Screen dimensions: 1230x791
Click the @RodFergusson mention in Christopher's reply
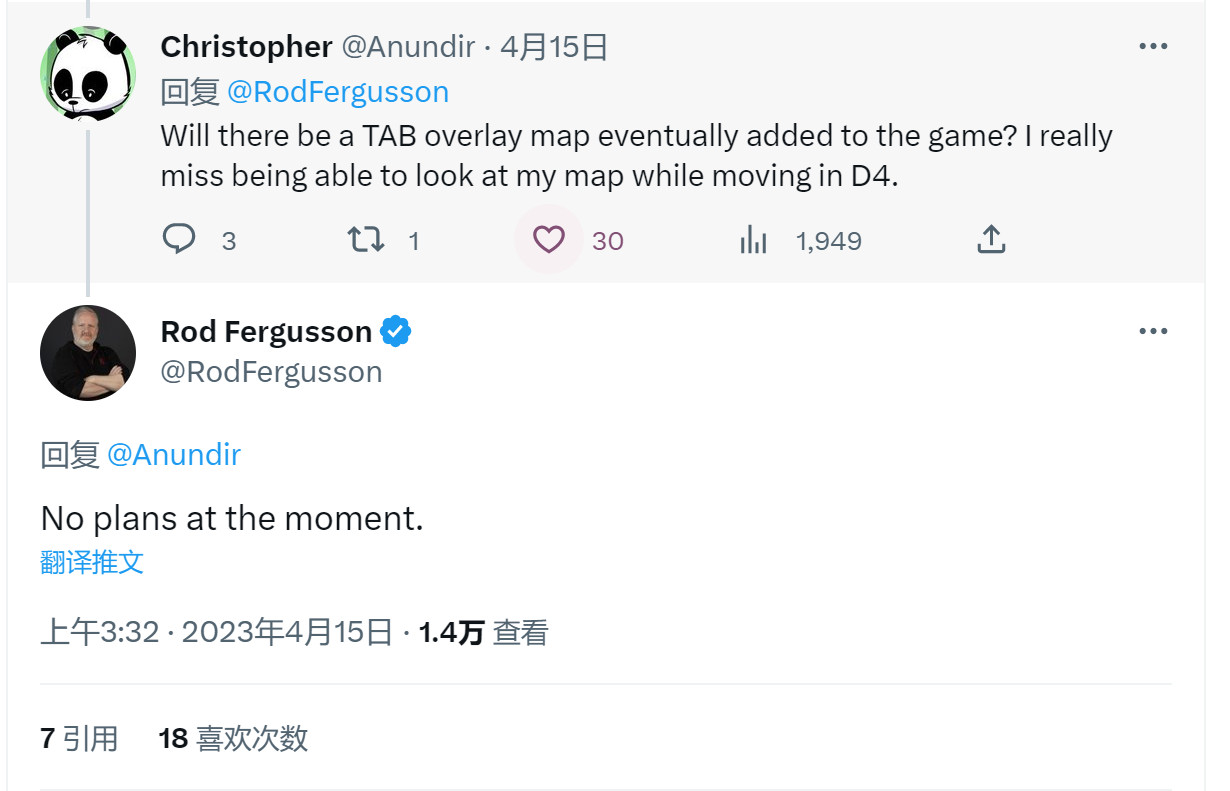click(338, 92)
